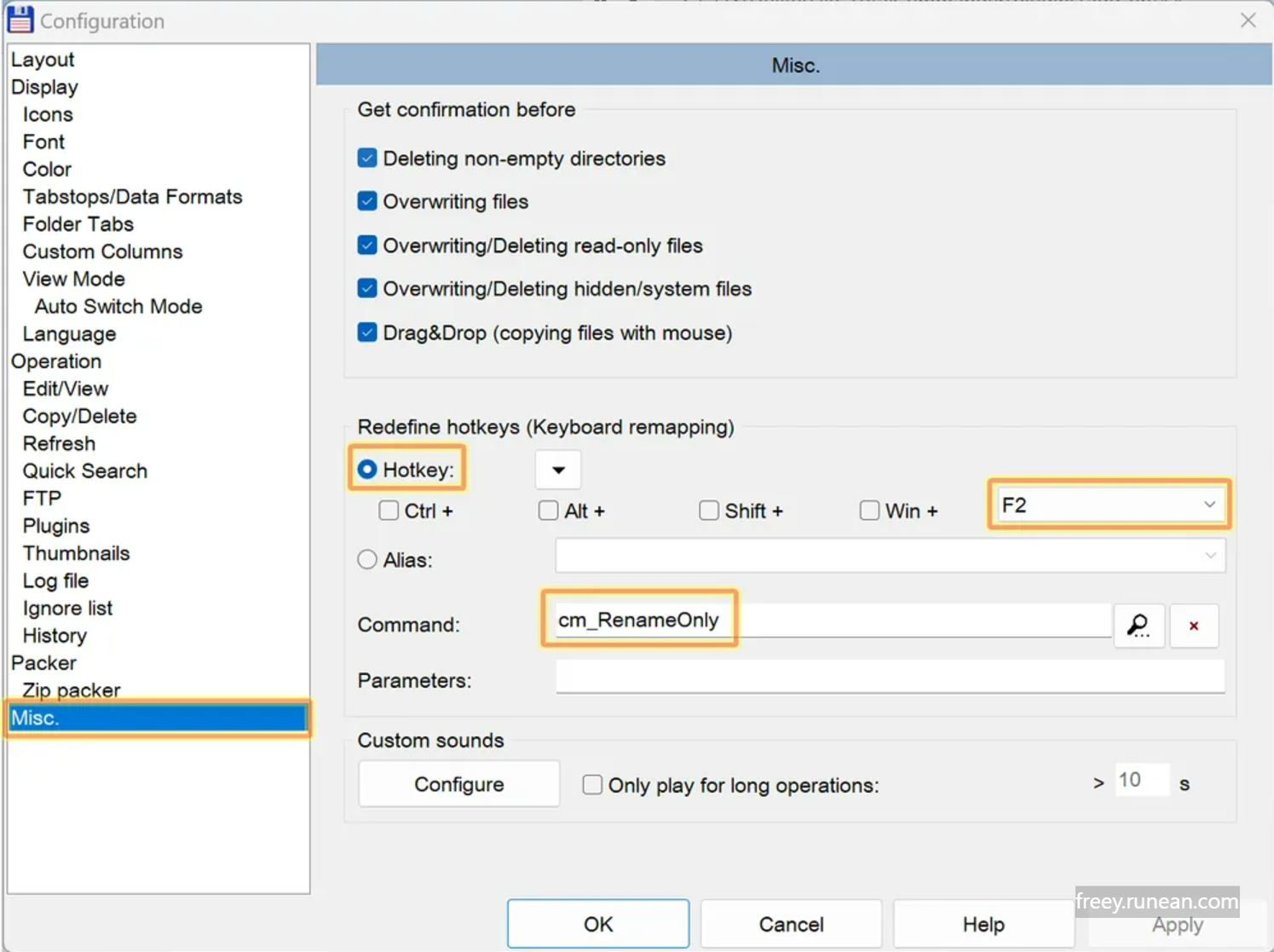Image resolution: width=1274 pixels, height=952 pixels.
Task: Open FTP settings
Action: pos(42,498)
